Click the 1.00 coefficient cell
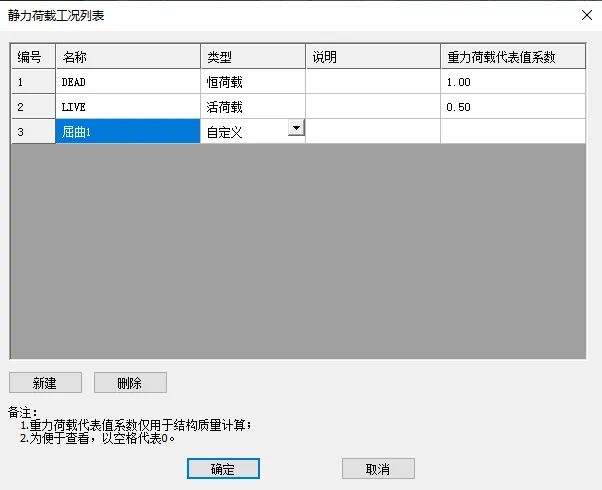 512,82
